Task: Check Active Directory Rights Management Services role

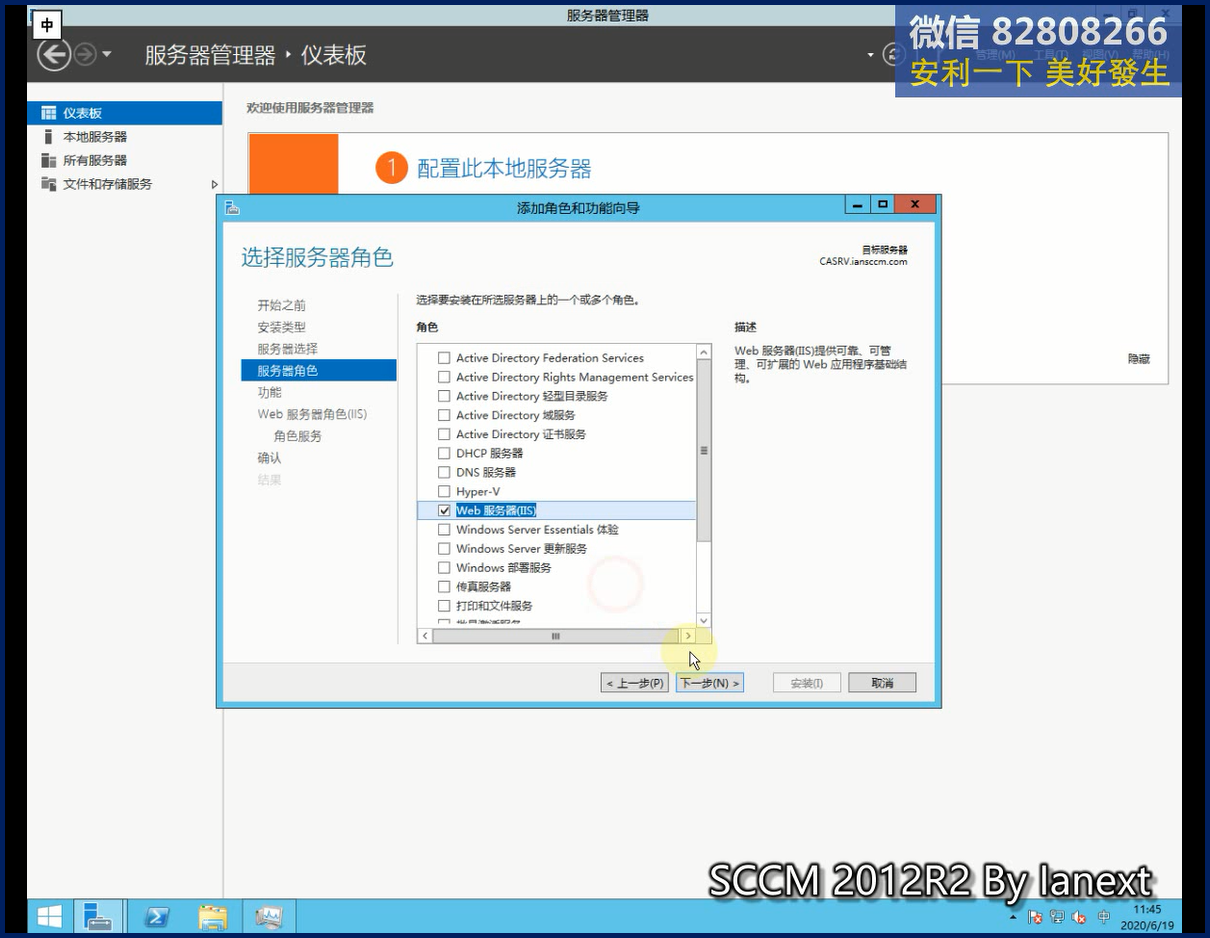Action: tap(444, 377)
